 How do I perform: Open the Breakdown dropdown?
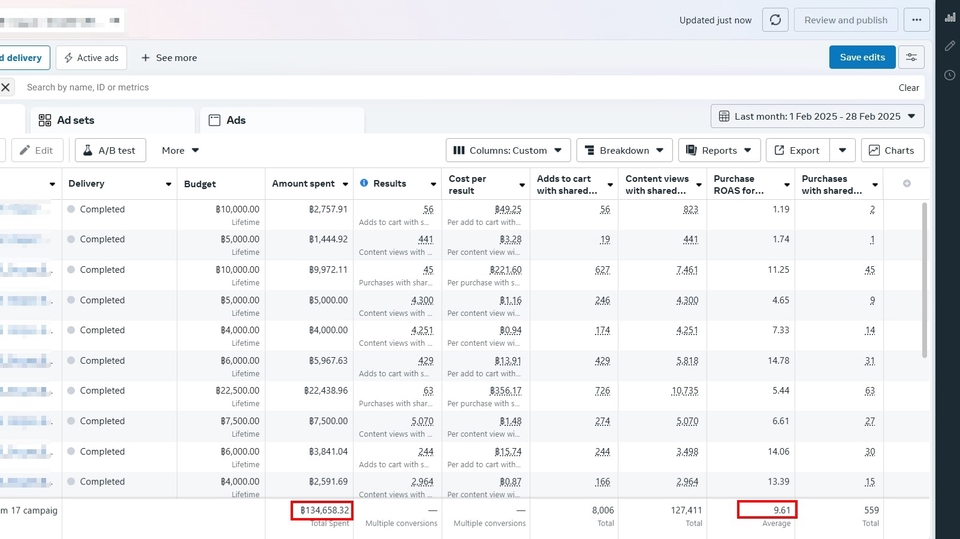(624, 150)
